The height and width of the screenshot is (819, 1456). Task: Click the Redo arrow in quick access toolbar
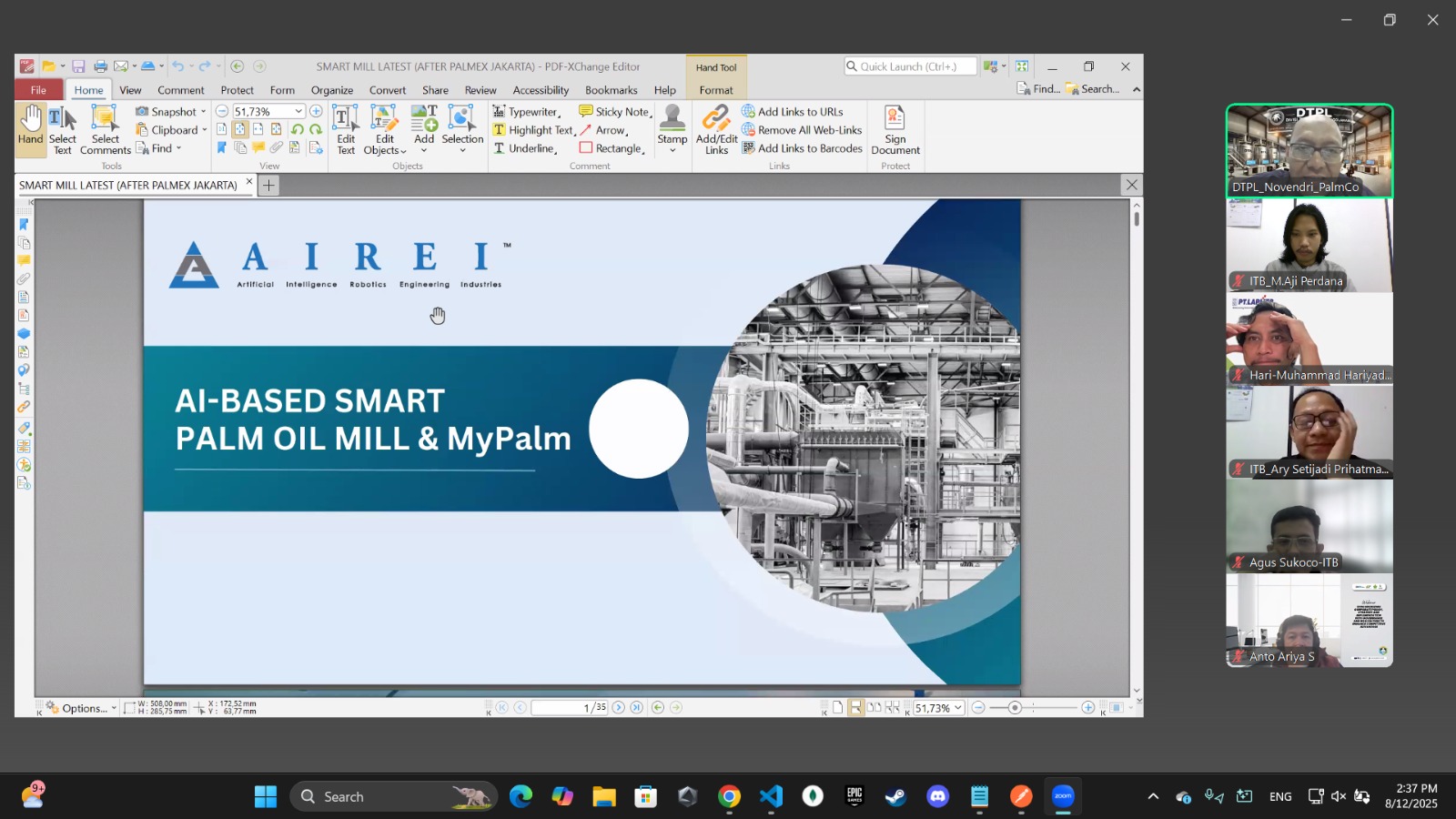(205, 66)
